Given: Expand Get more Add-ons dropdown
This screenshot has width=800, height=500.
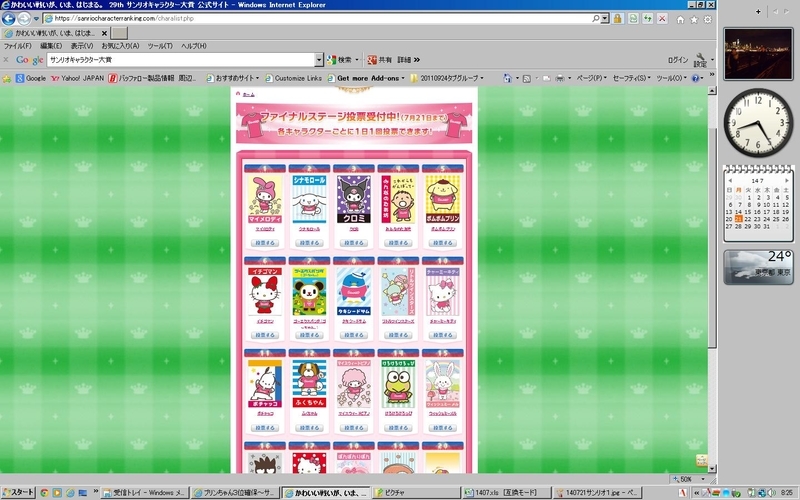Looking at the screenshot, I should click(x=403, y=79).
